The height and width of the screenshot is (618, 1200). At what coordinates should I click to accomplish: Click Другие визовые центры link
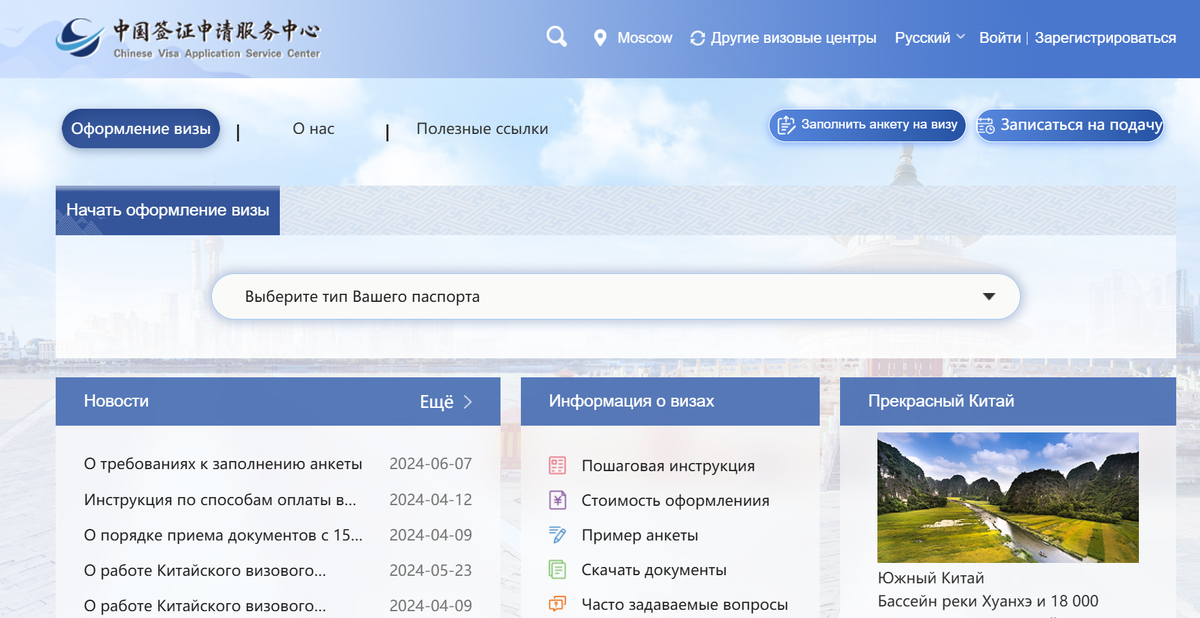point(794,38)
